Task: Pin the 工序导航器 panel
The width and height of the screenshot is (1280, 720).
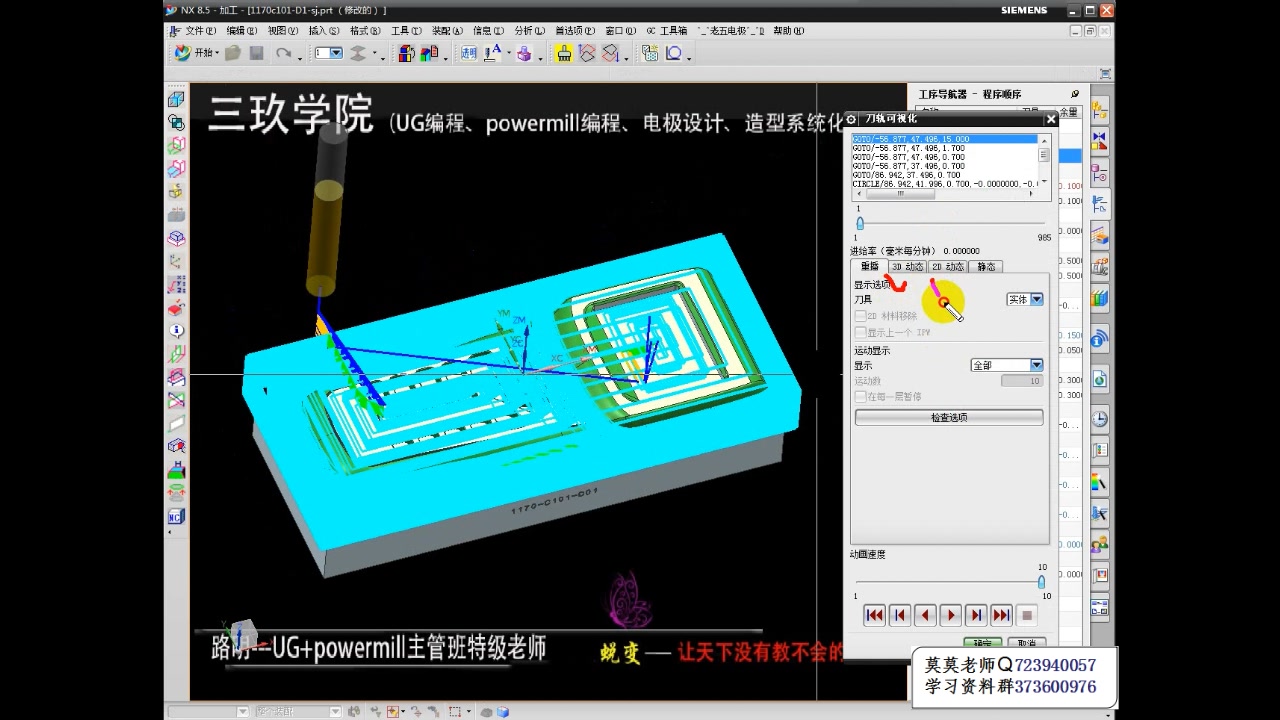Action: [1075, 94]
